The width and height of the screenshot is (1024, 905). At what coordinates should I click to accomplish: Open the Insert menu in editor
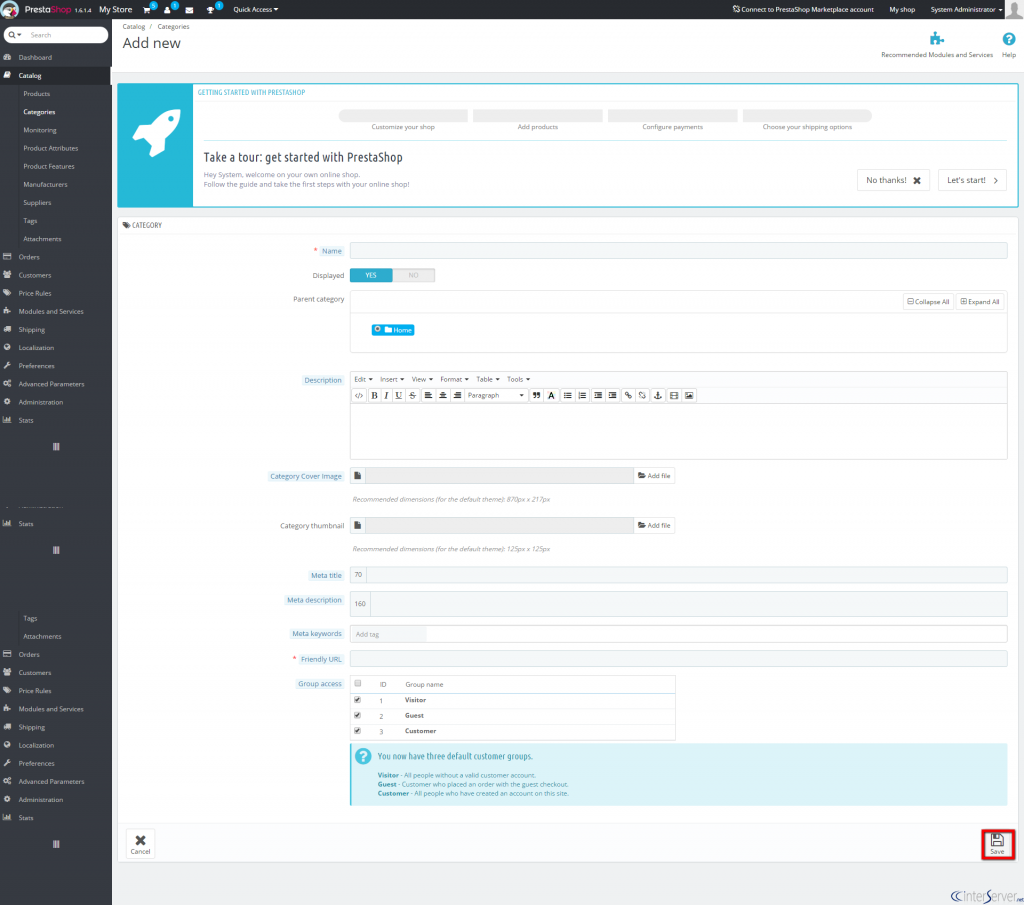pos(392,379)
